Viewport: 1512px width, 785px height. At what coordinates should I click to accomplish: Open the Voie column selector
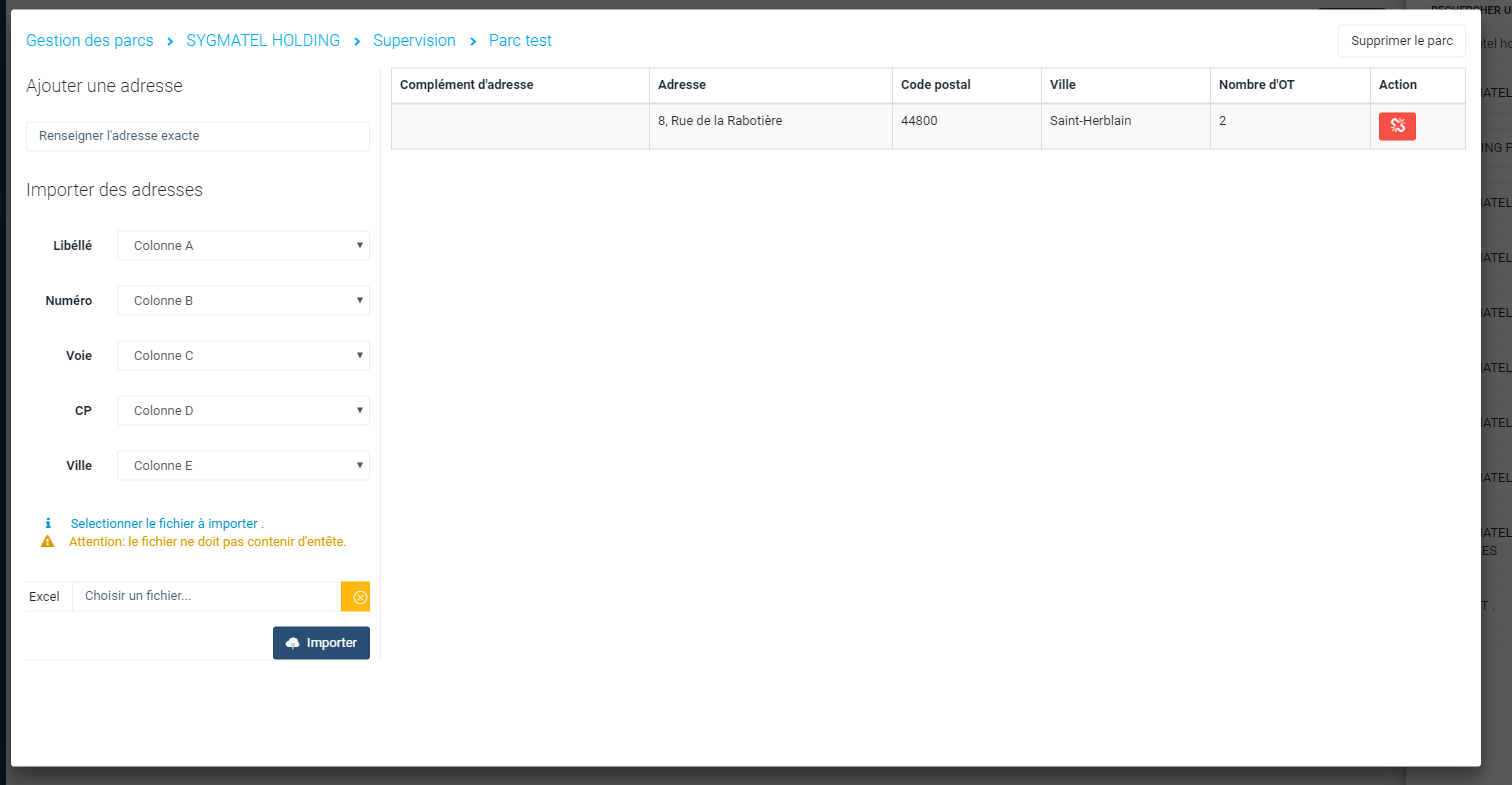[243, 355]
